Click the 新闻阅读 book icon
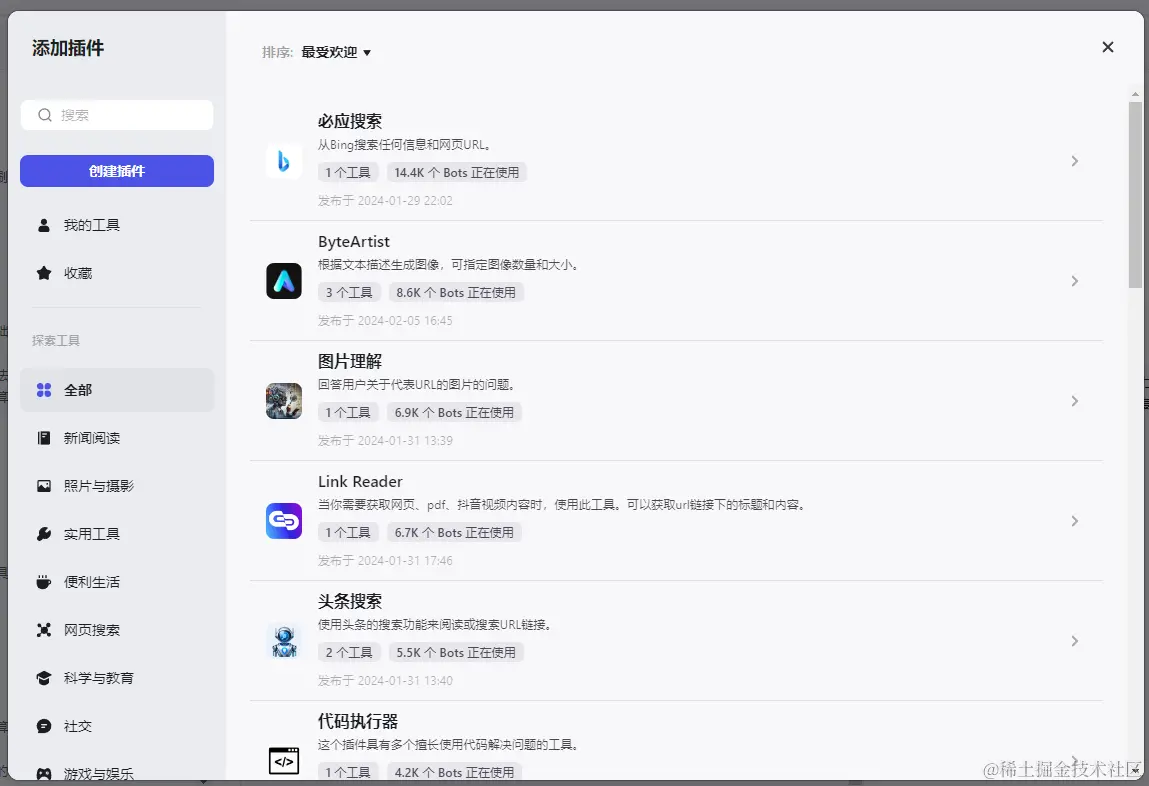 click(44, 438)
